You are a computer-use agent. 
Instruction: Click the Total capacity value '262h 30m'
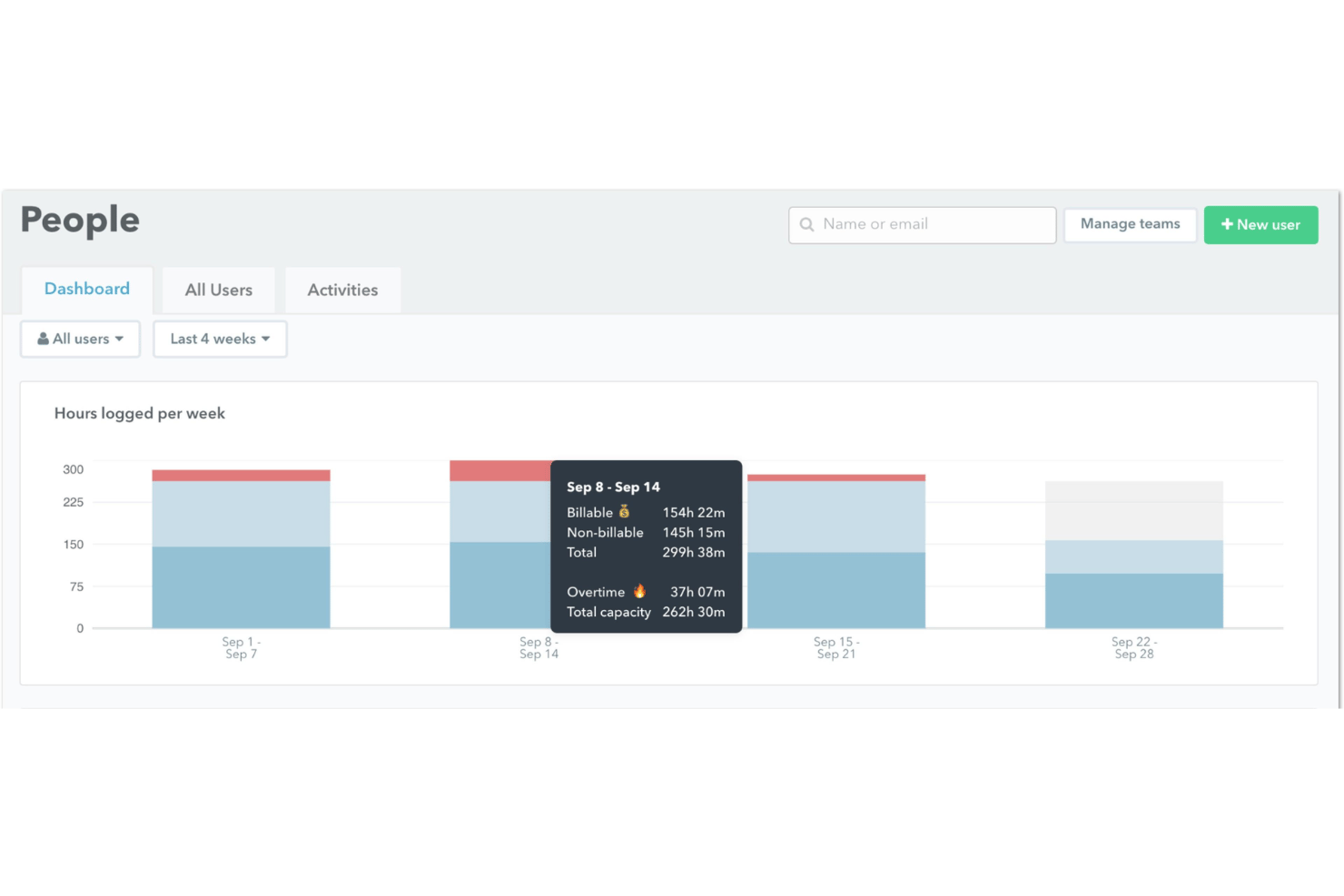click(x=694, y=612)
